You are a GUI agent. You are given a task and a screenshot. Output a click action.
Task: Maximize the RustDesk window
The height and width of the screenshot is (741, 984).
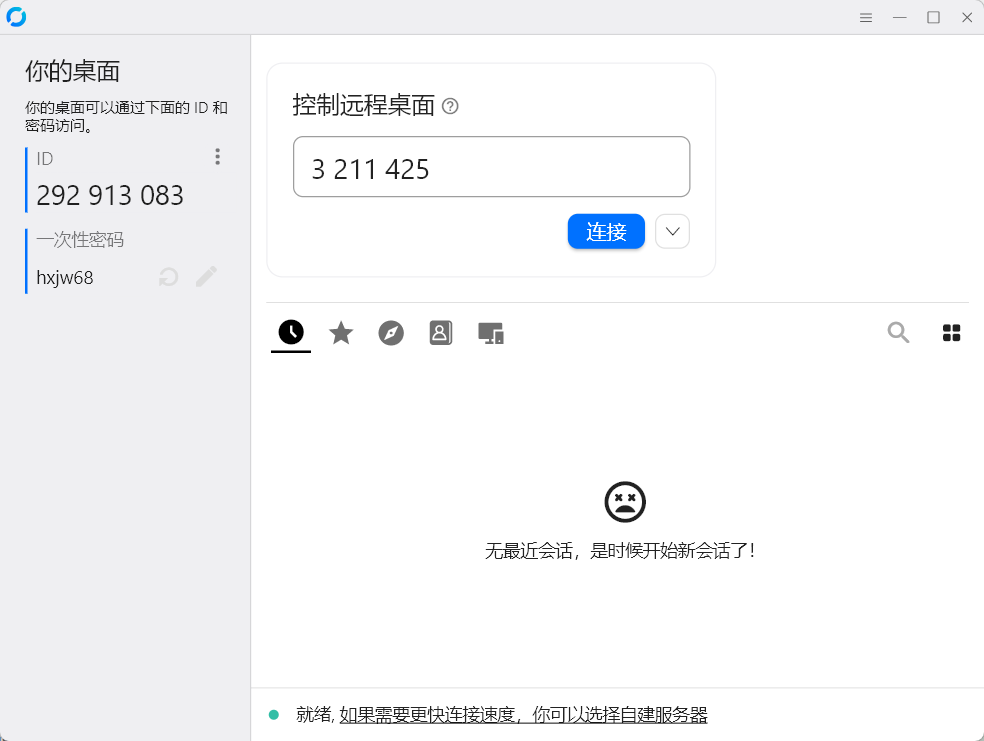(x=933, y=18)
